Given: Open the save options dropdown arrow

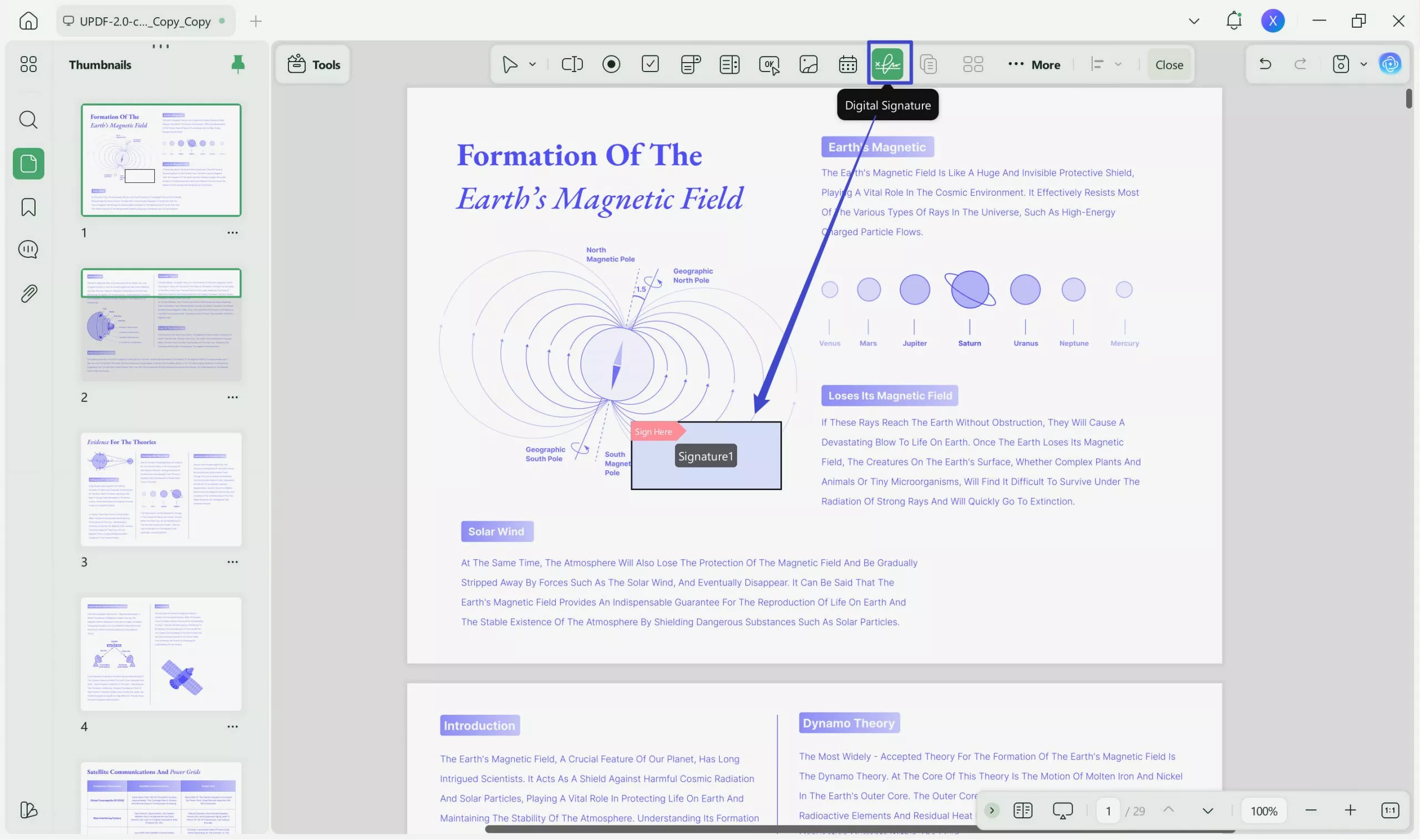Looking at the screenshot, I should [1363, 64].
